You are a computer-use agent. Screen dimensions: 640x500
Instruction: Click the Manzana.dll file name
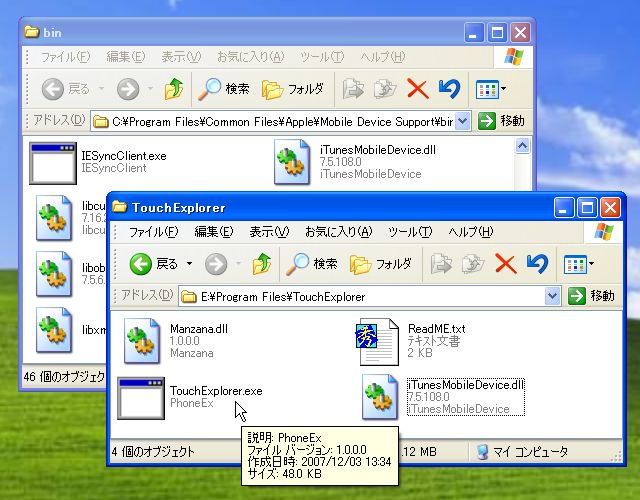[x=199, y=329]
